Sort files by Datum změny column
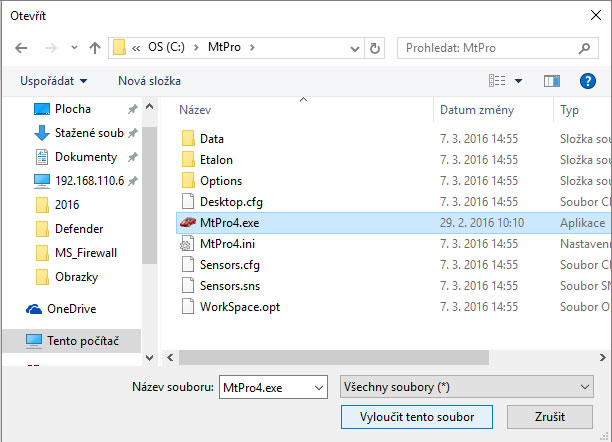 [477, 110]
